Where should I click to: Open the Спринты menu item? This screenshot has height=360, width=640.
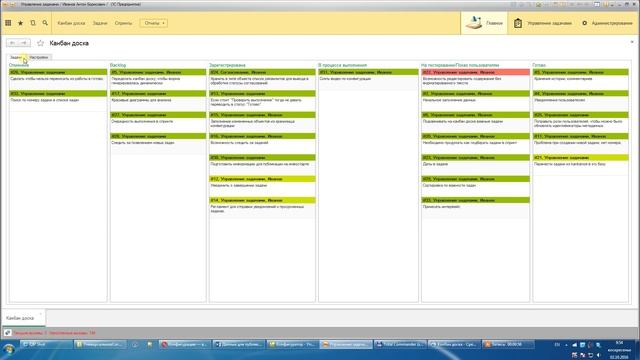[123, 23]
